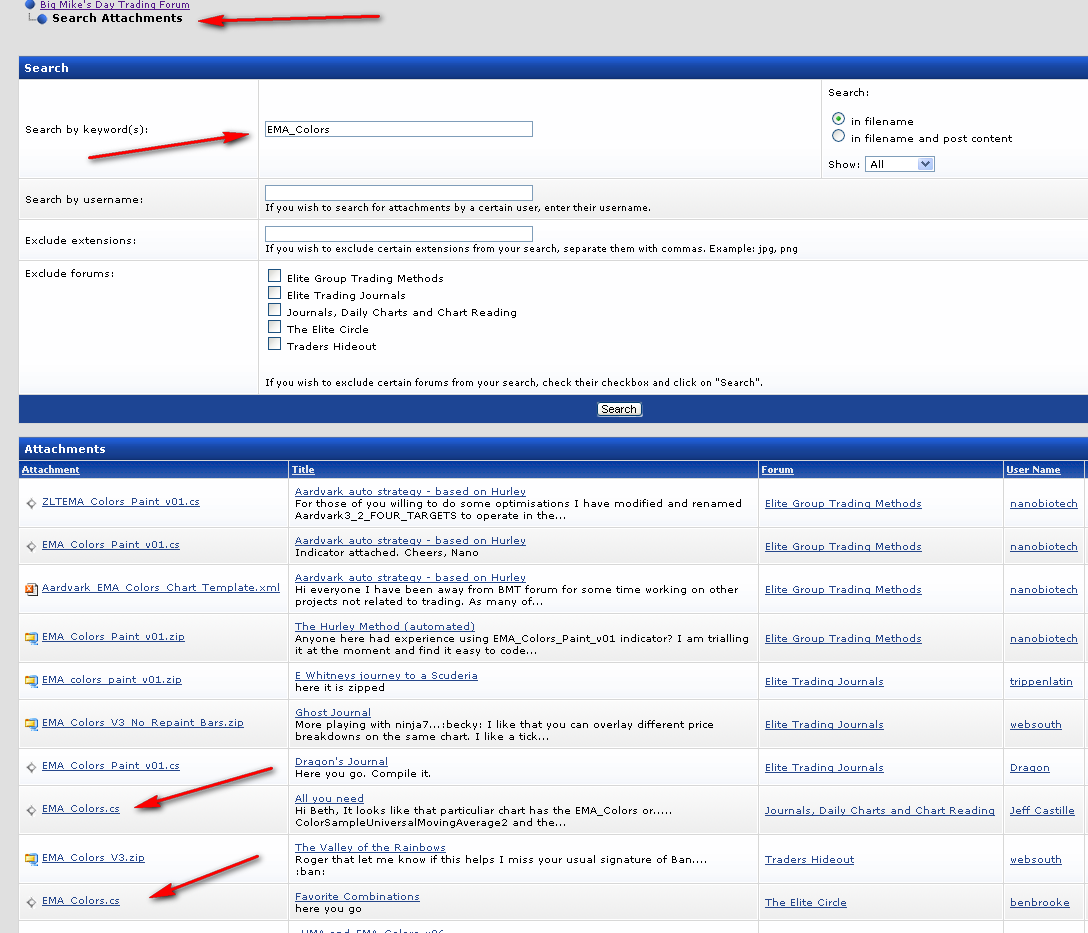View Dragon's user profile

click(1030, 768)
